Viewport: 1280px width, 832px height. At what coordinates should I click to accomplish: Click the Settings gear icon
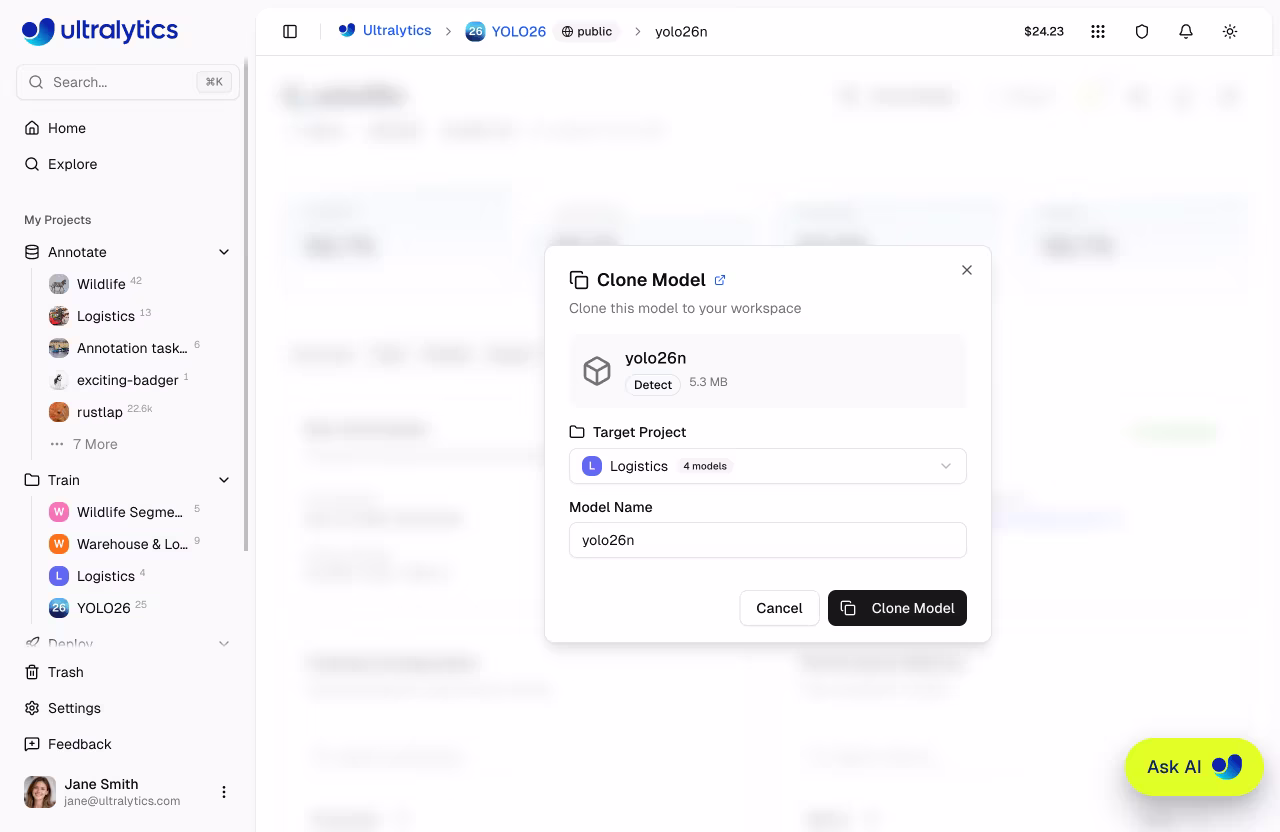point(32,708)
